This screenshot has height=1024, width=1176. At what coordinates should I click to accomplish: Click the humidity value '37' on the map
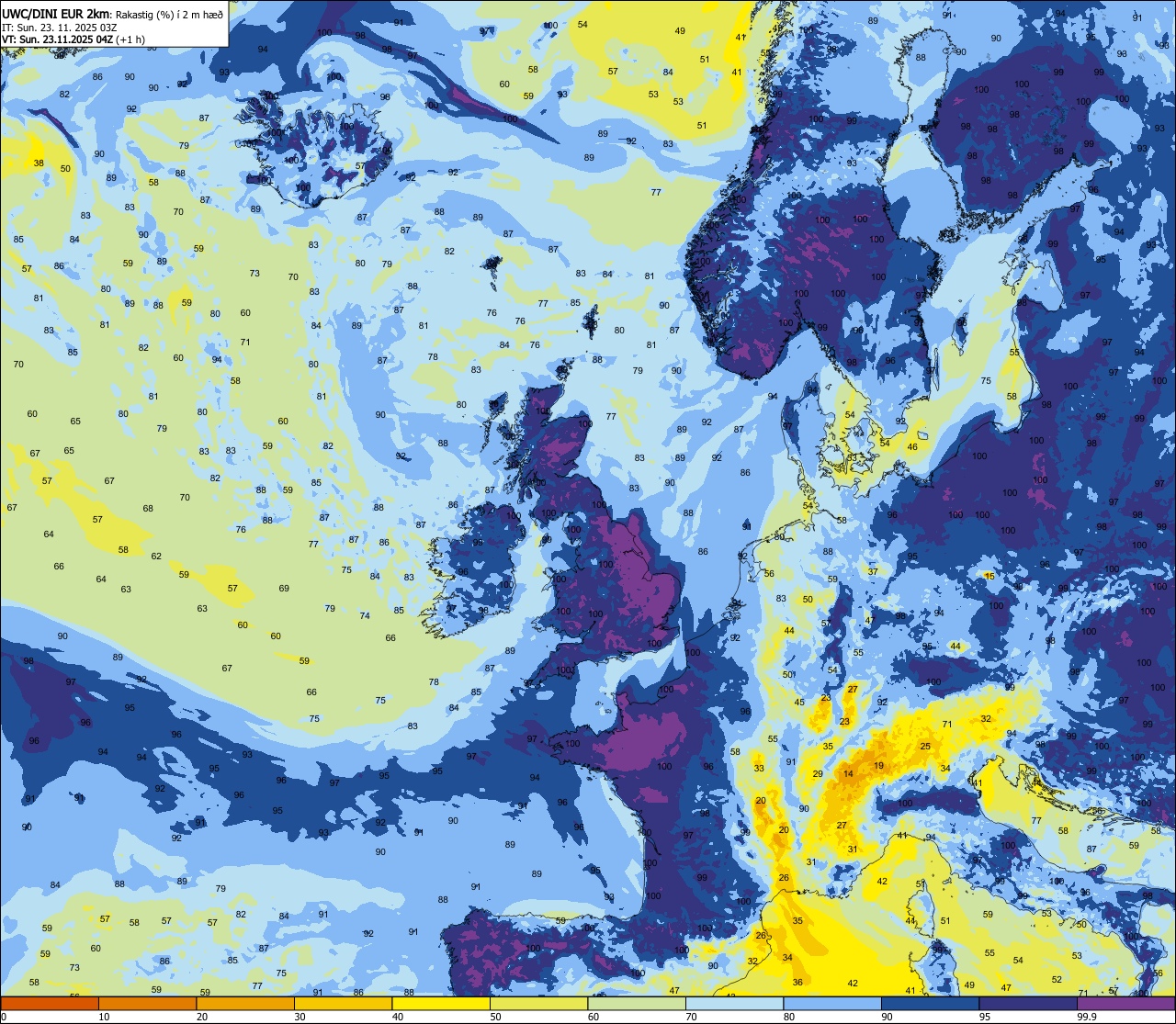click(x=872, y=571)
